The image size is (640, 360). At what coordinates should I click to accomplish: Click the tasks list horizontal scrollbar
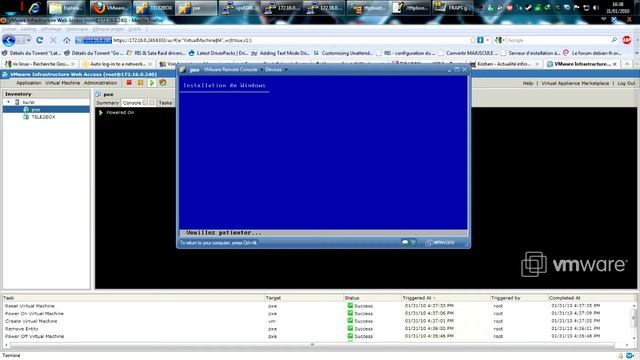pyautogui.click(x=312, y=345)
